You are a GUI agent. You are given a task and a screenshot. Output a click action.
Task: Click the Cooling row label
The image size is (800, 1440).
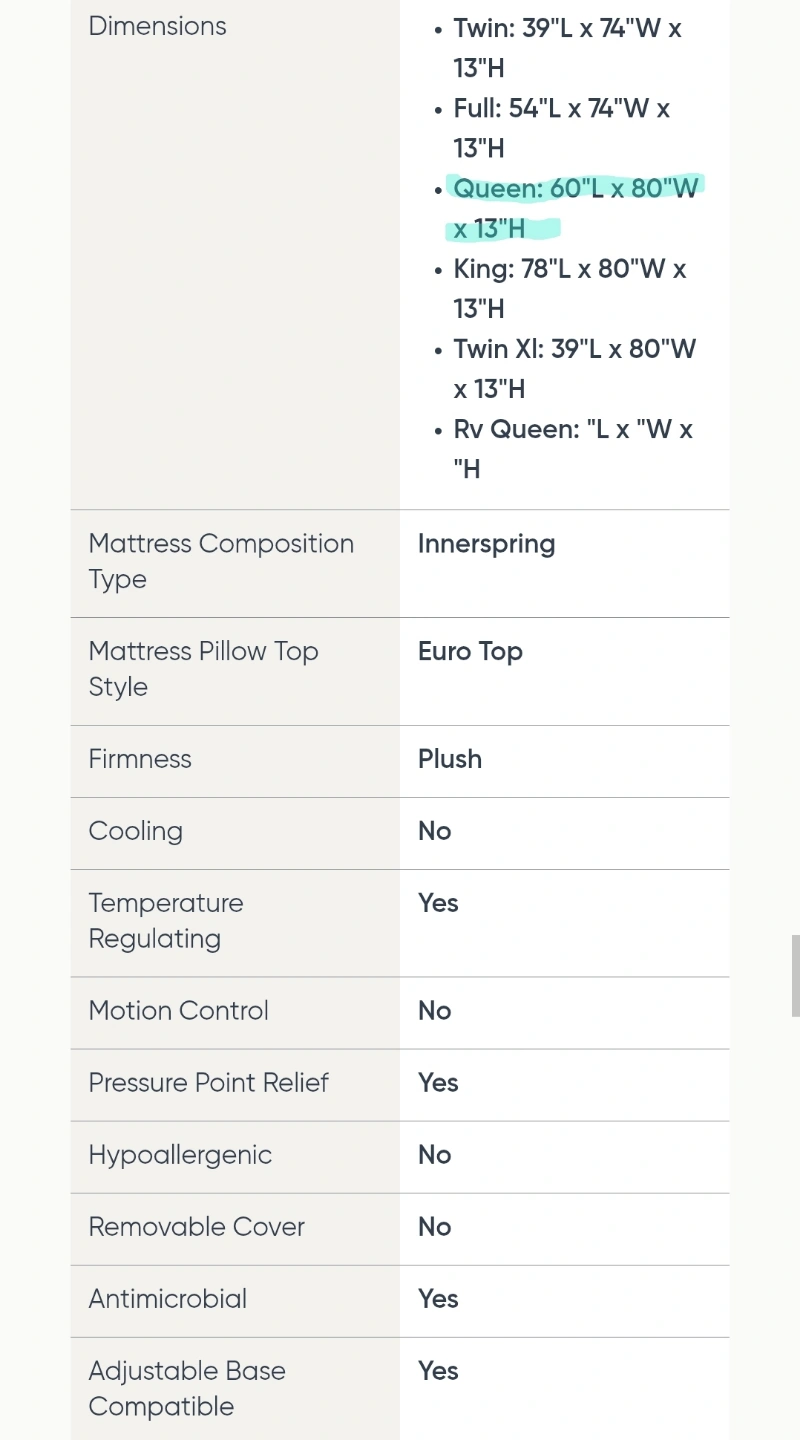136,832
